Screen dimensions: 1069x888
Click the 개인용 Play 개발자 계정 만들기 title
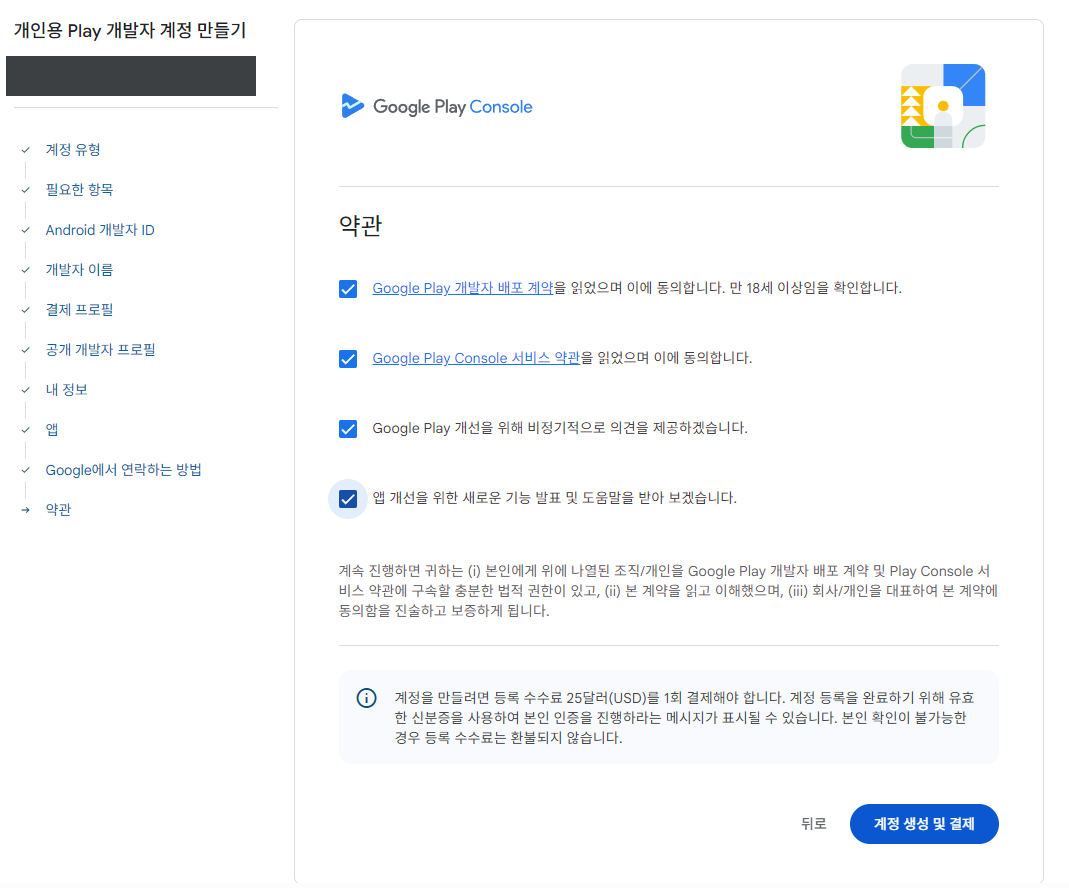pos(130,31)
